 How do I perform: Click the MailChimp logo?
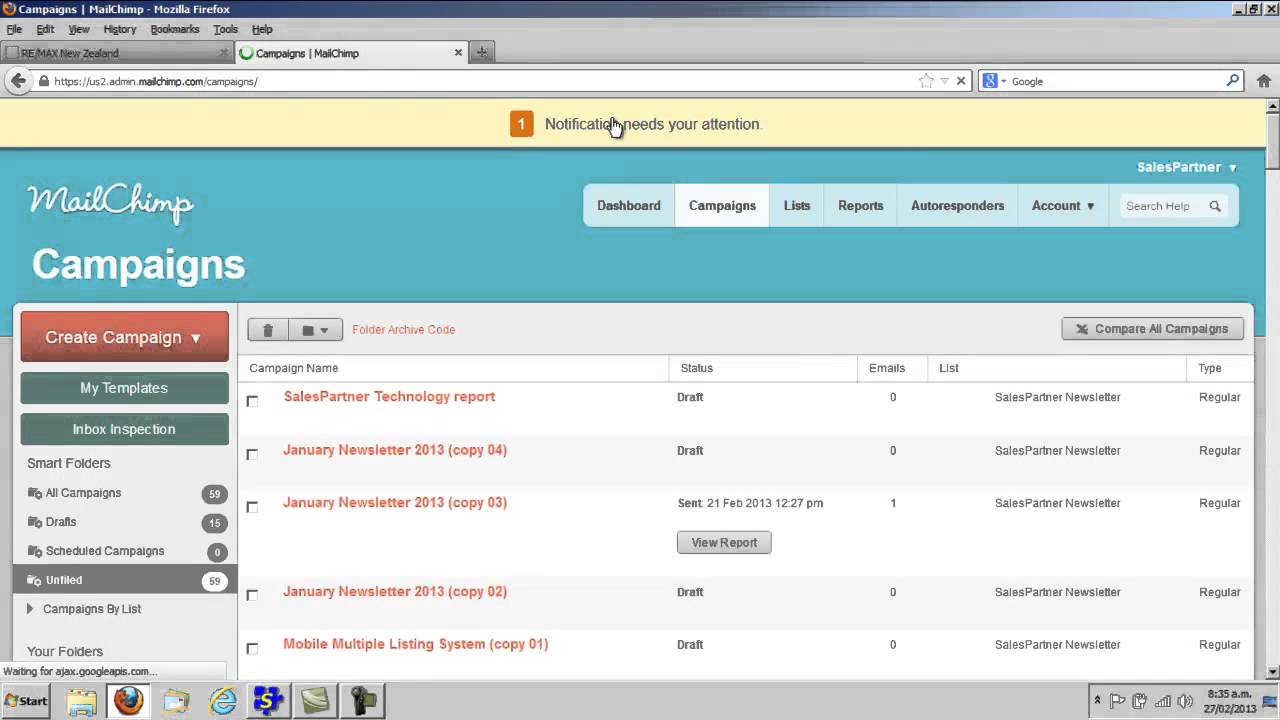(x=110, y=203)
